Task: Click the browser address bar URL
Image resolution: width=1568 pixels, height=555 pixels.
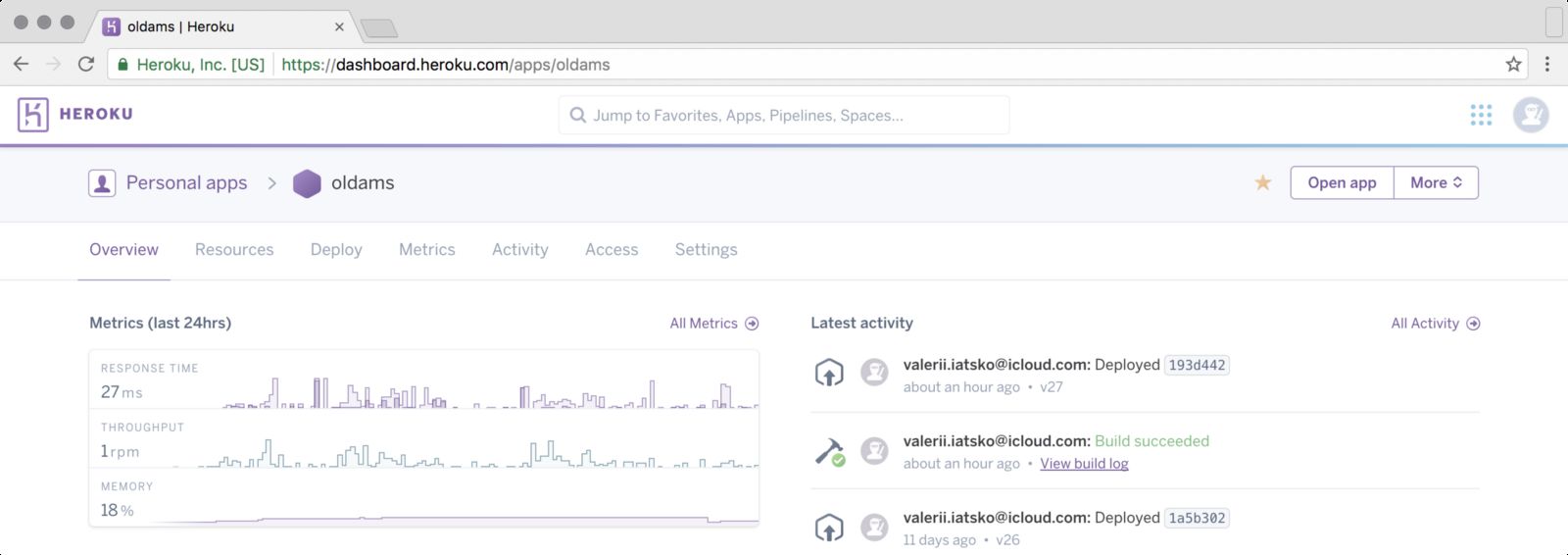Action: (x=445, y=65)
